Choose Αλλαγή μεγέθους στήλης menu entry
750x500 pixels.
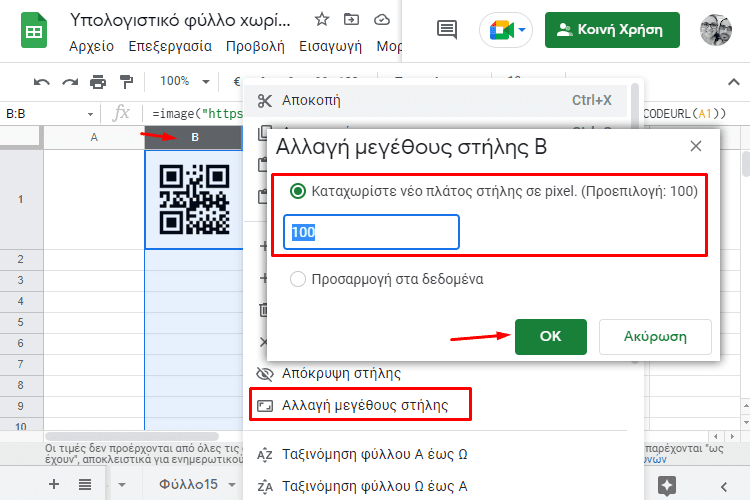(x=361, y=405)
